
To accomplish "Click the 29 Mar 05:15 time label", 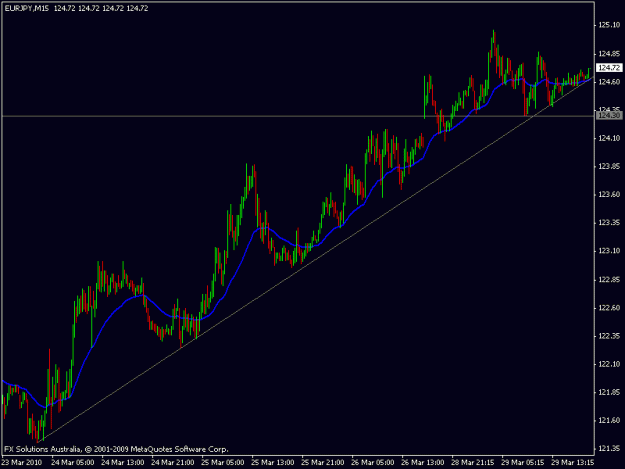I will coord(522,463).
